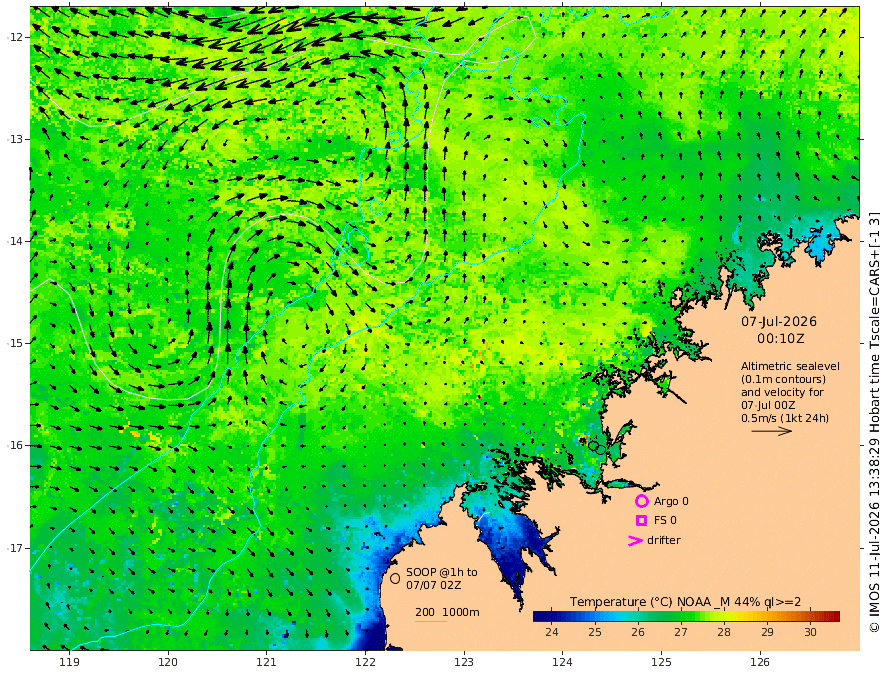Click the vertical IMOS copyright timestamp text
The width and height of the screenshot is (880, 680).
[x=873, y=421]
